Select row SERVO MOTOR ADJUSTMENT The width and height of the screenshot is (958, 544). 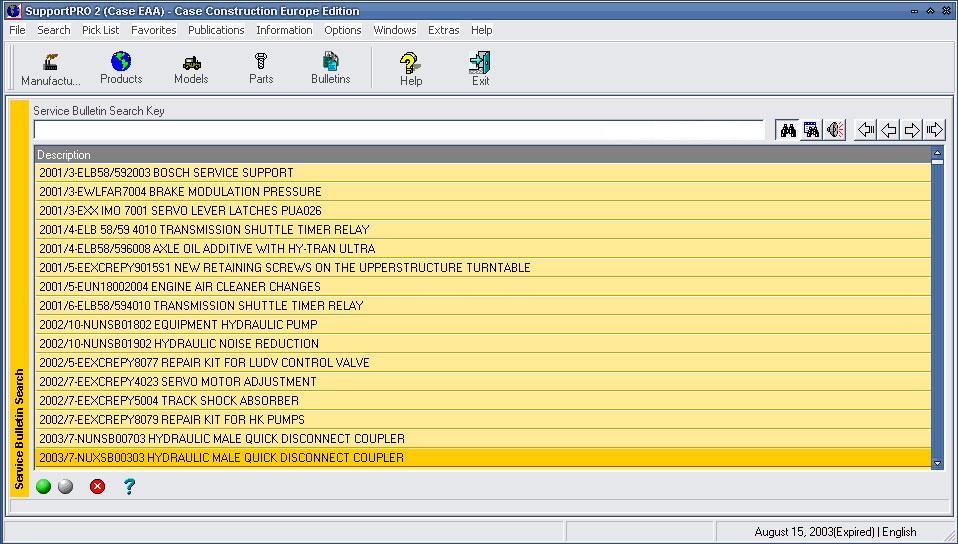click(483, 381)
